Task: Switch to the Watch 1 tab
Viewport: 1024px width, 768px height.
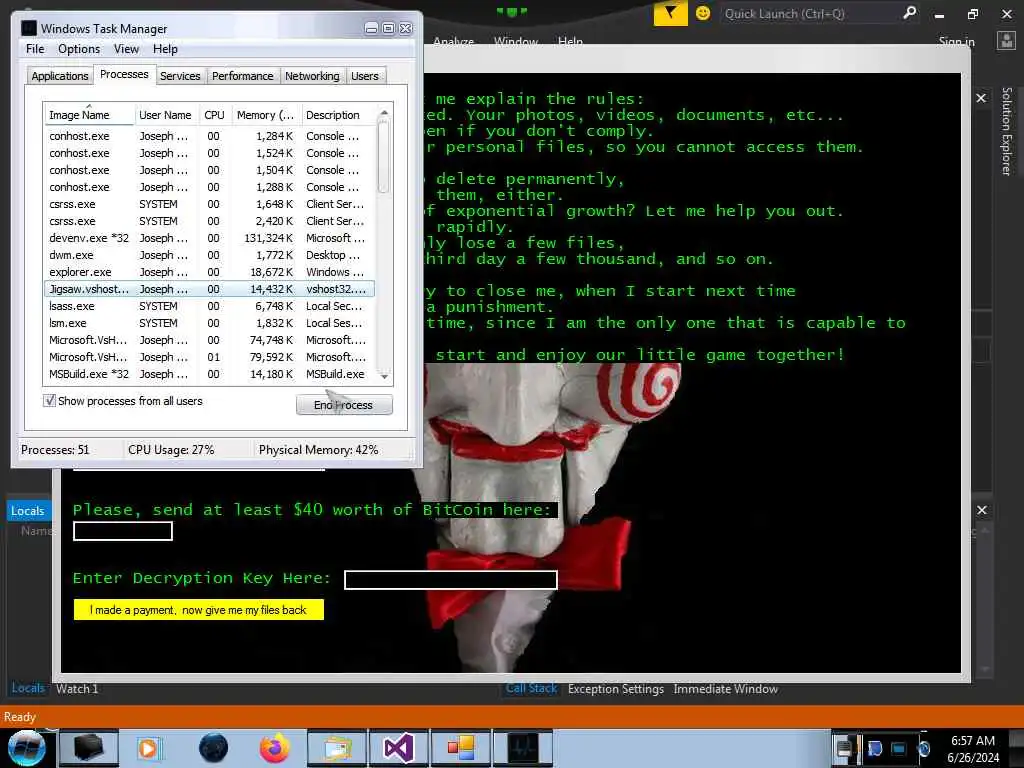Action: point(77,688)
